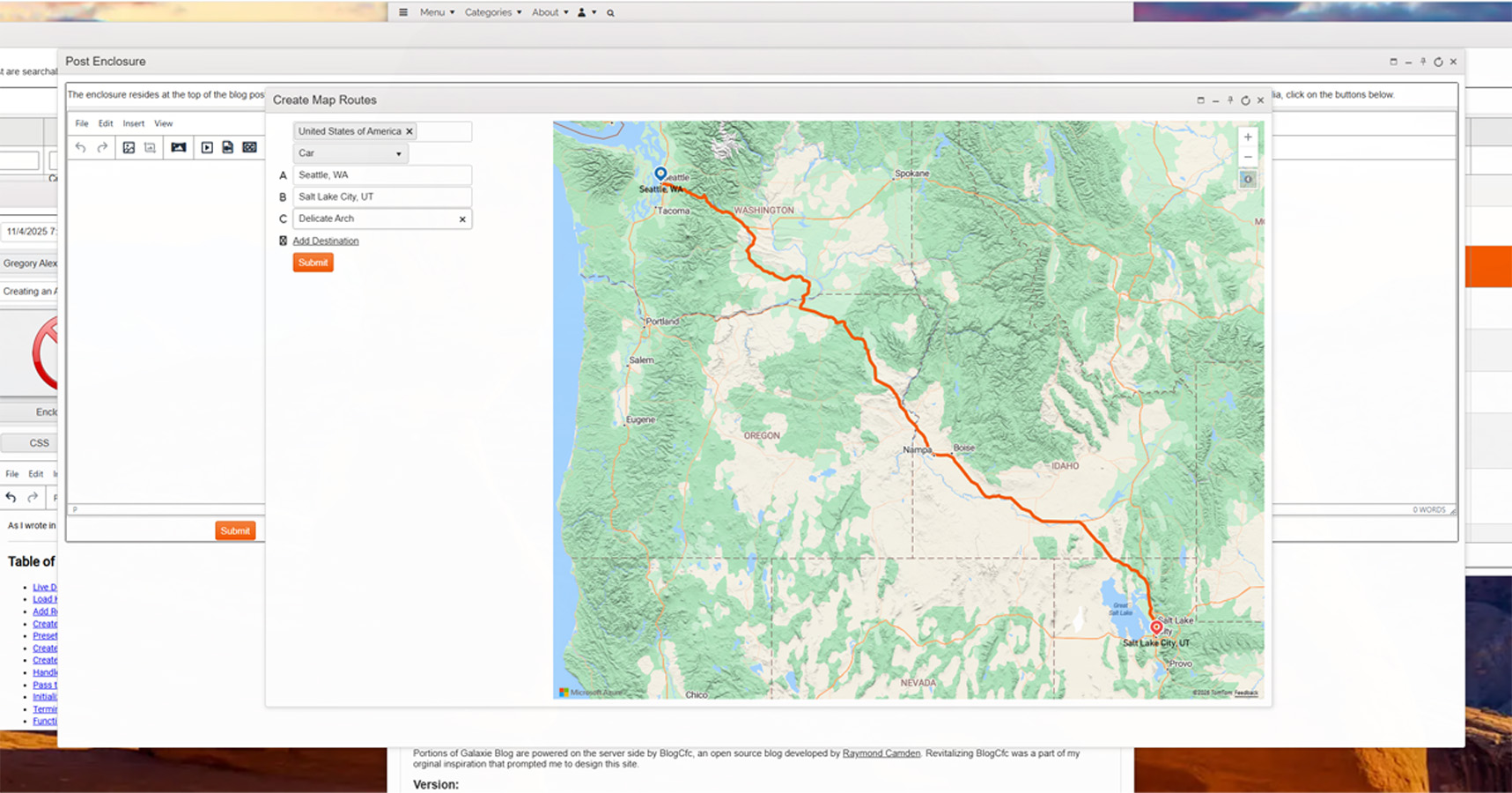Toggle pin on the Post Enclosure window
1512x793 pixels.
click(1423, 62)
